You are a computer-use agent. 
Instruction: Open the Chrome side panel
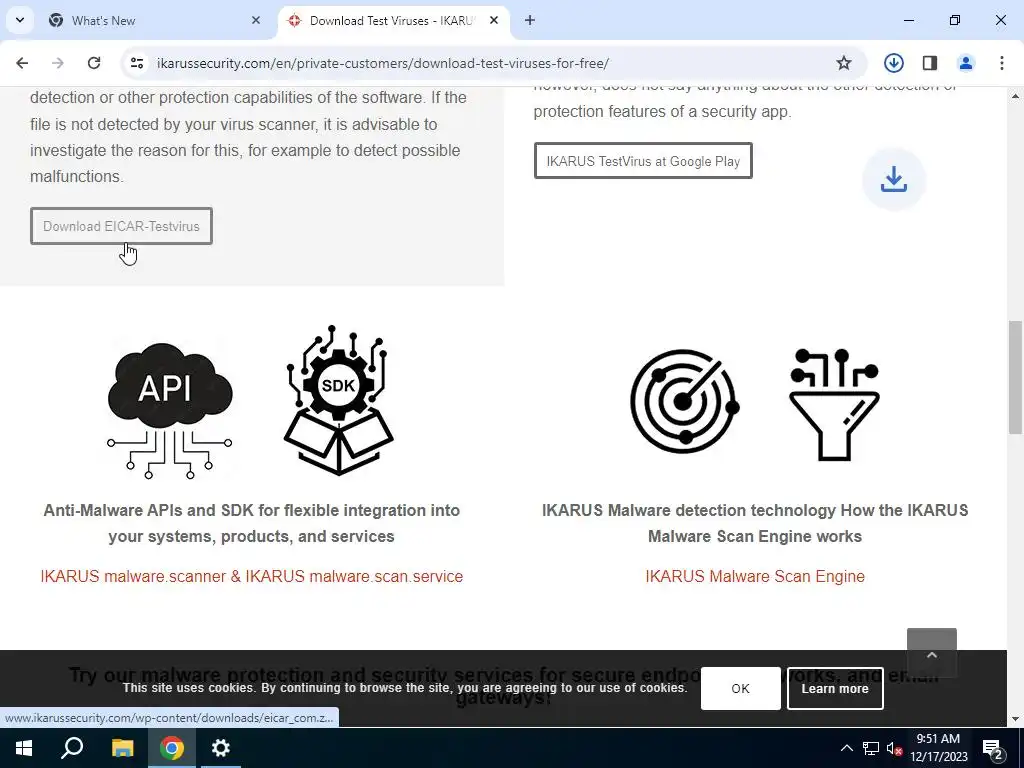pyautogui.click(x=930, y=63)
